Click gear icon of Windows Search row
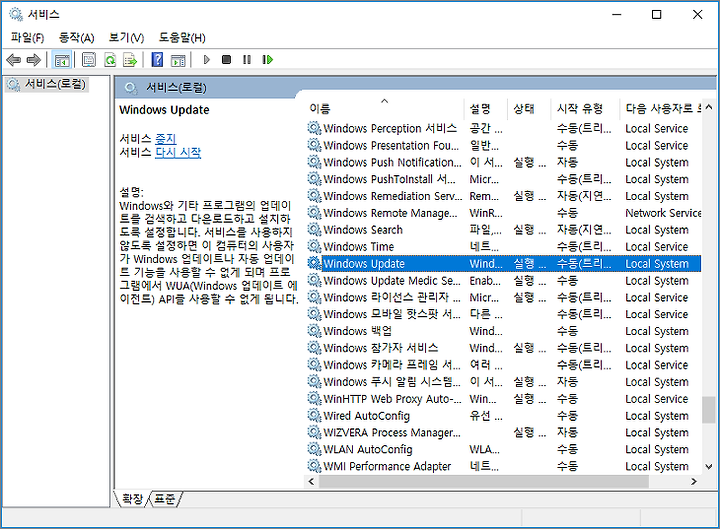720x529 pixels. [x=314, y=229]
